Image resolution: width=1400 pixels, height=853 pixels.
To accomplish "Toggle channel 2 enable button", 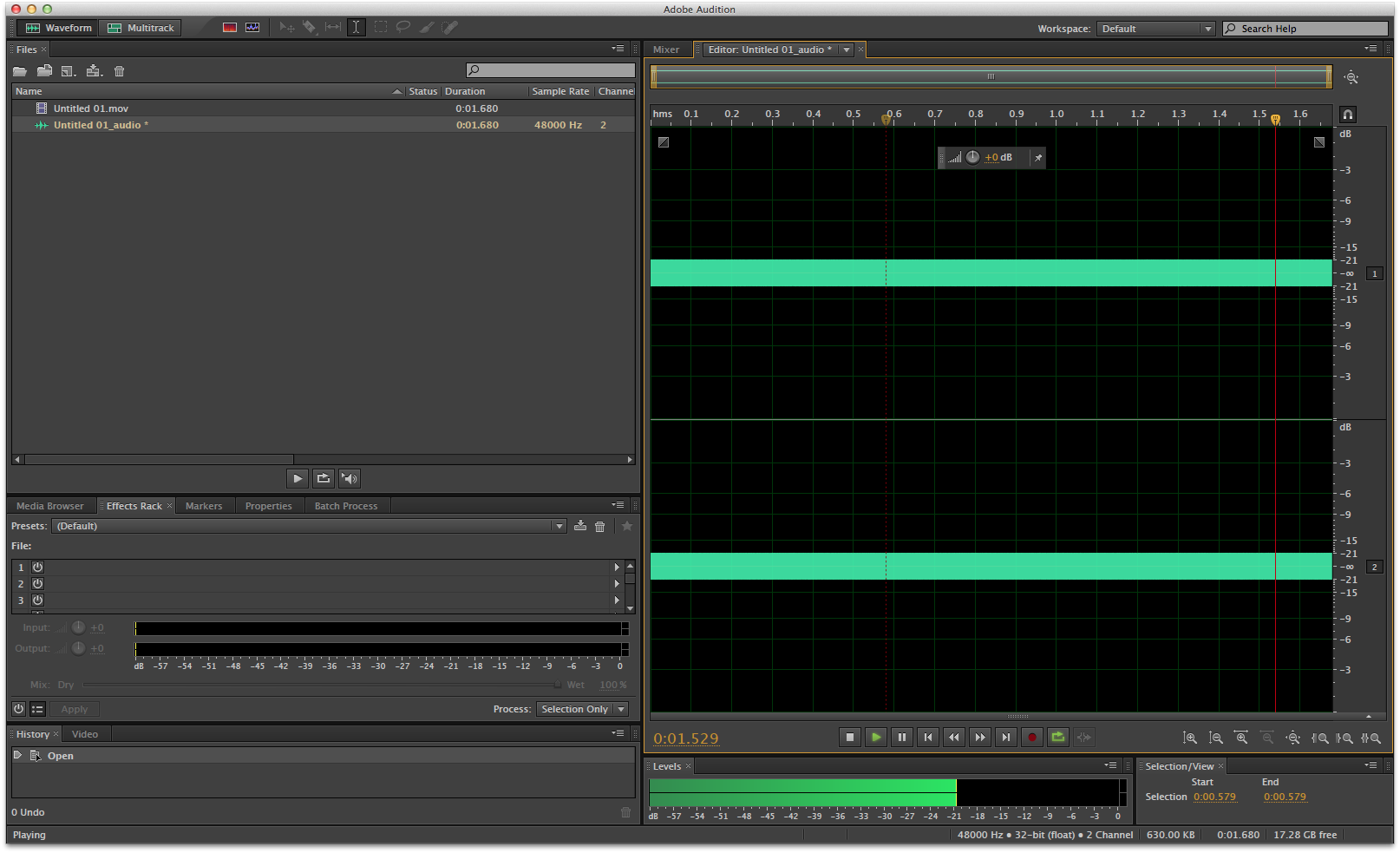I will [1375, 567].
